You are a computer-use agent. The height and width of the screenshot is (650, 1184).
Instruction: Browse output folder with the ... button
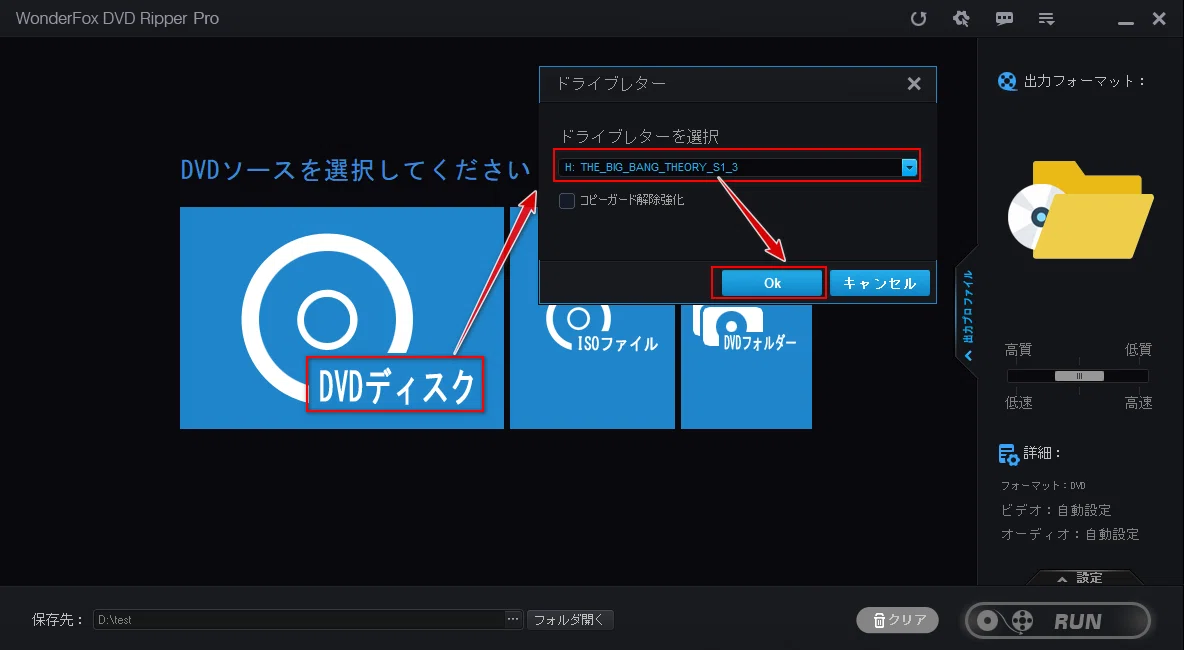click(513, 620)
